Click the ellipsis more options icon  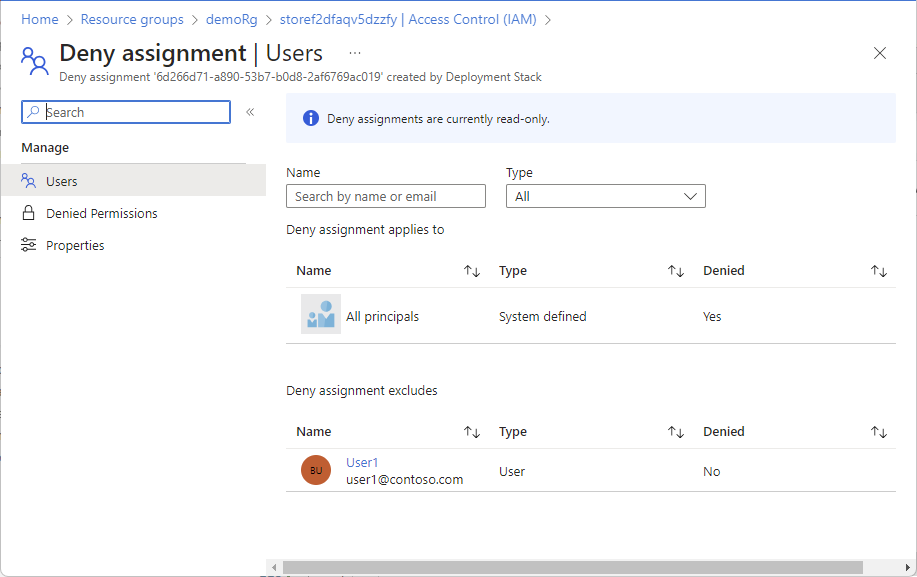(x=355, y=53)
